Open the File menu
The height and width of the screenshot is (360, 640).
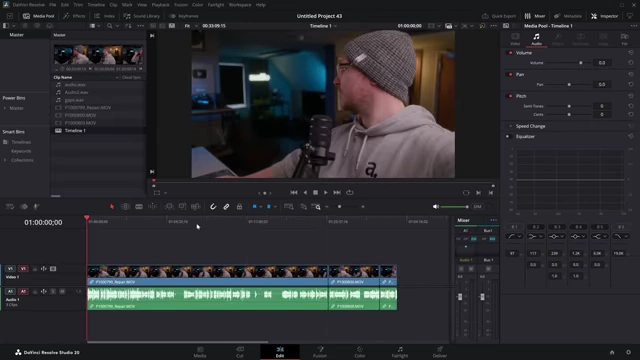(53, 5)
